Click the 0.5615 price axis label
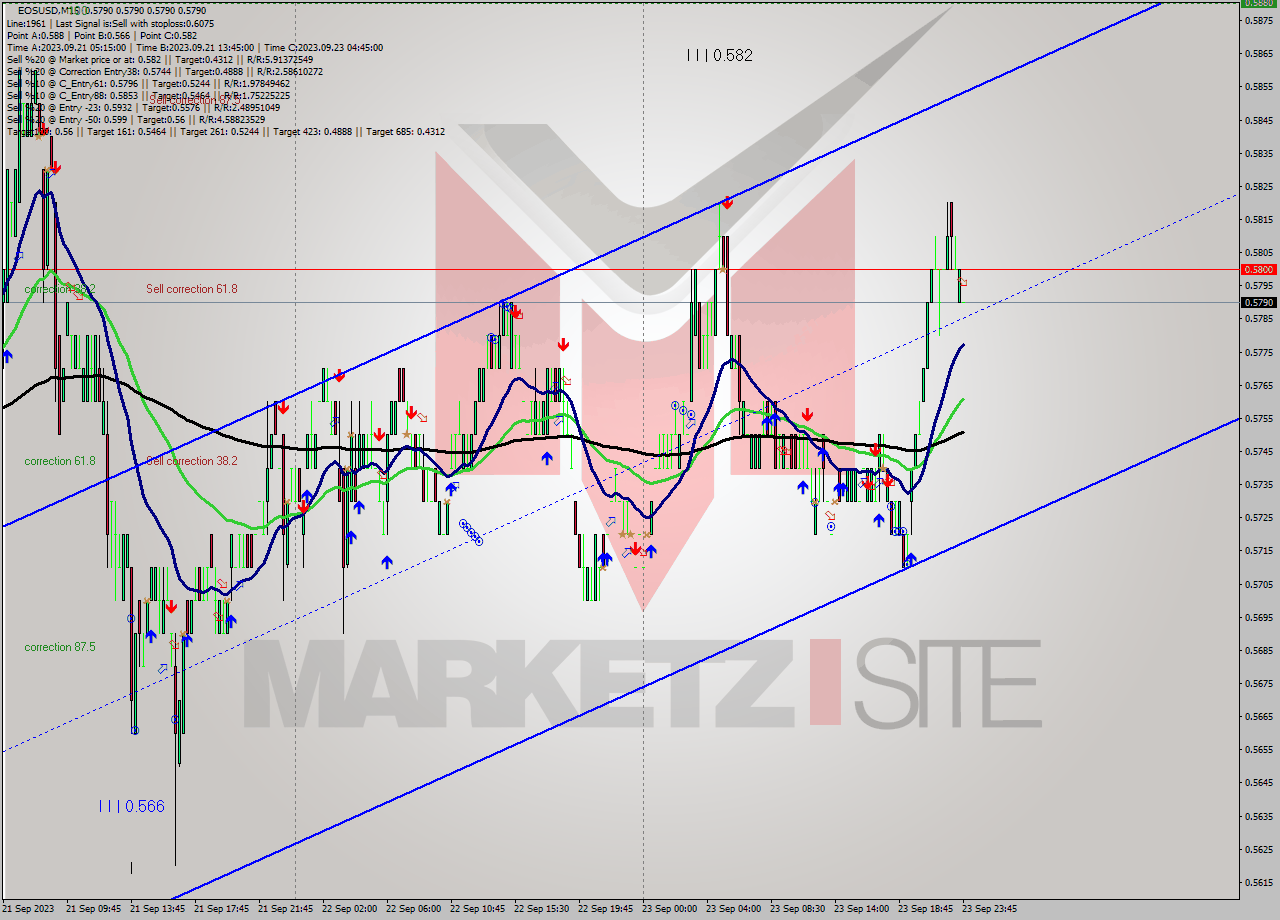The image size is (1280, 920). [1261, 882]
